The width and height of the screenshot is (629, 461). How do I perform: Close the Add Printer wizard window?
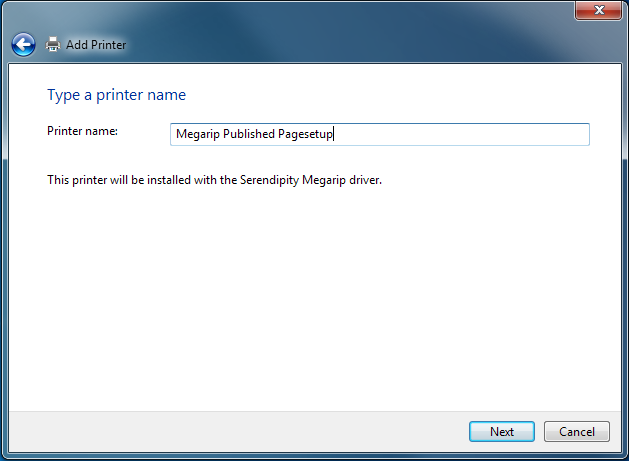(x=599, y=10)
